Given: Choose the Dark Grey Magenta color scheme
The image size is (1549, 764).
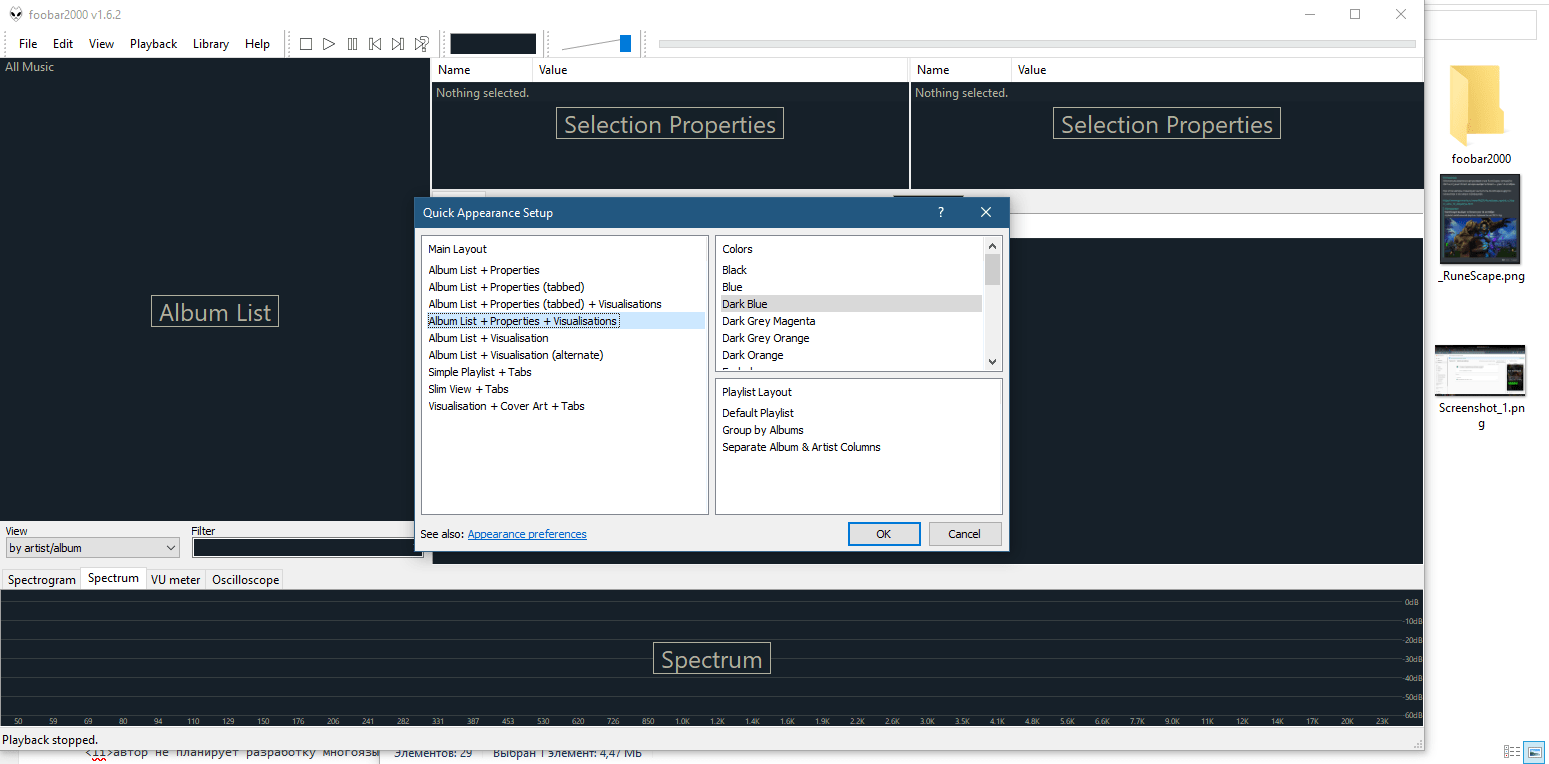Looking at the screenshot, I should [769, 321].
